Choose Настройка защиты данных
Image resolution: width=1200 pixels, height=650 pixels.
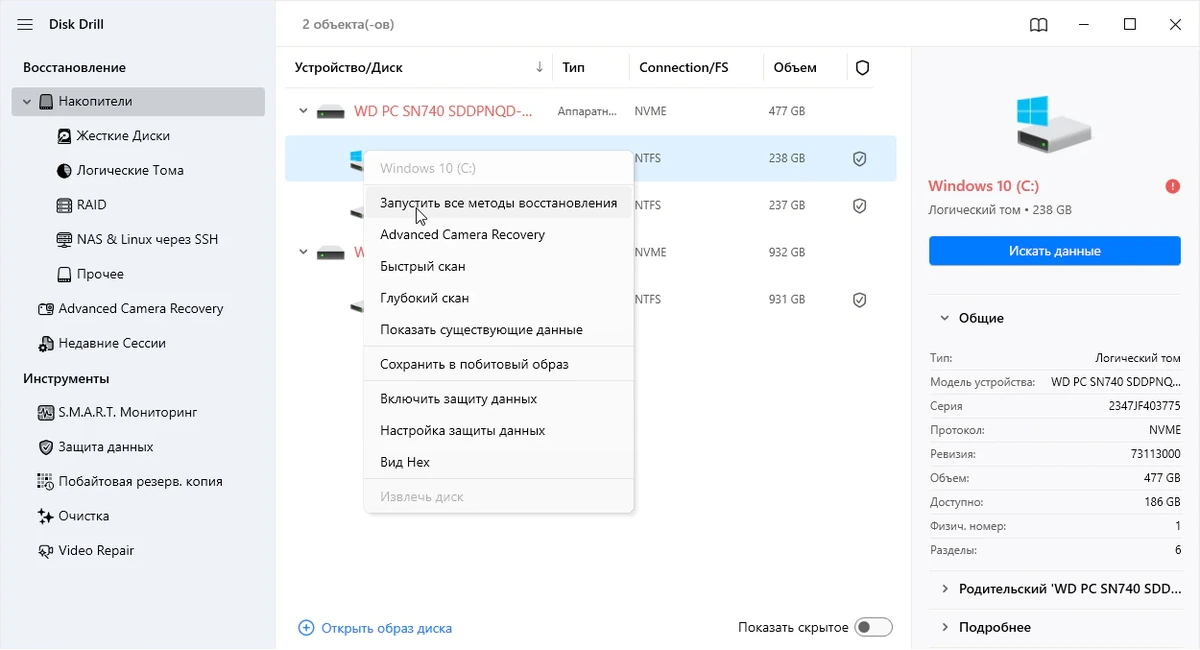coord(499,430)
